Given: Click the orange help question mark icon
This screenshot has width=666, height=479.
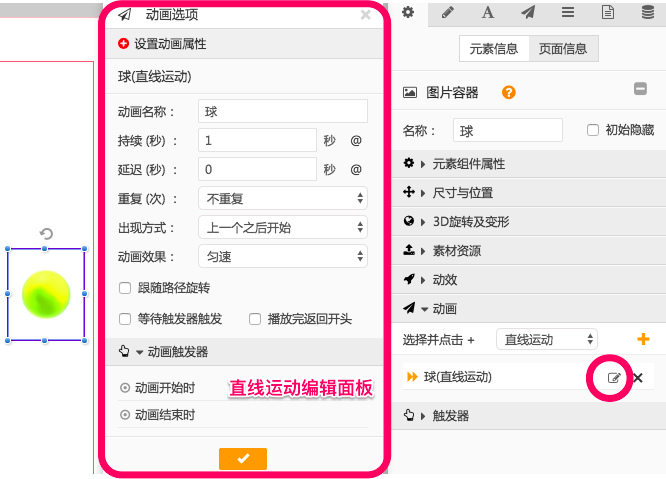Looking at the screenshot, I should [509, 92].
